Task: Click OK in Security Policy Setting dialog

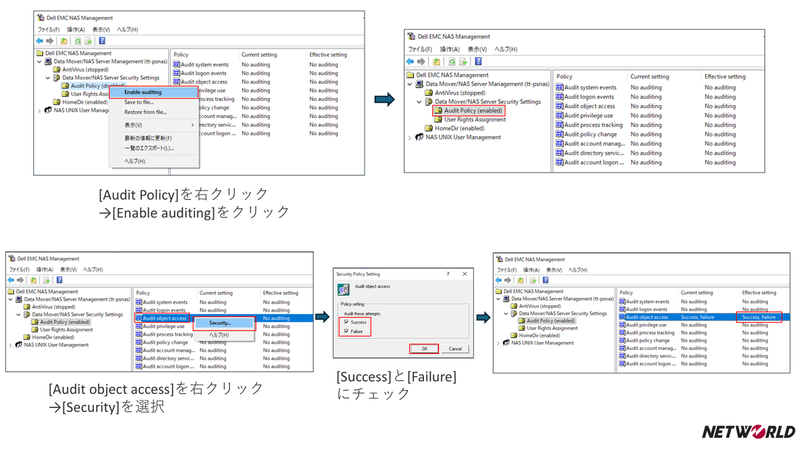Action: [424, 349]
